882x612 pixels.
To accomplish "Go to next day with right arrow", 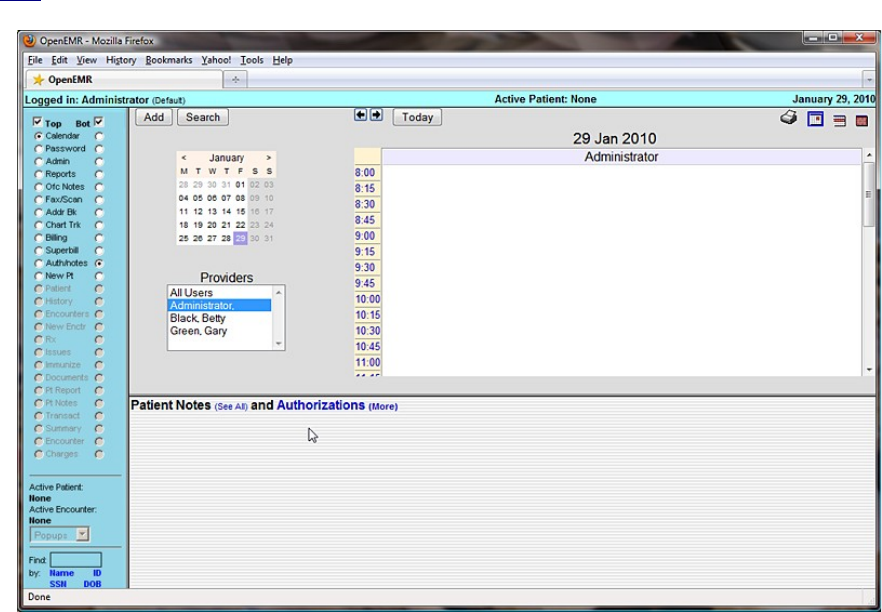I will tap(376, 115).
